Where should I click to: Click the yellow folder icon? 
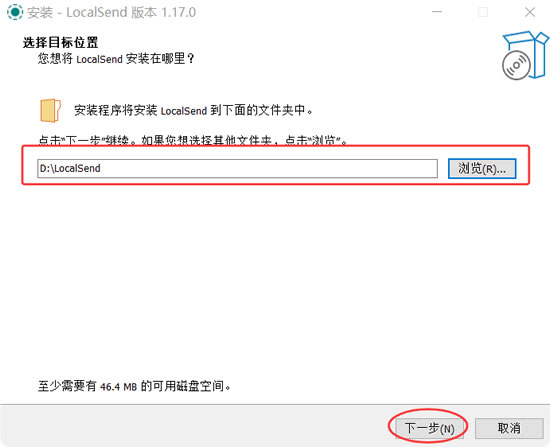click(51, 110)
